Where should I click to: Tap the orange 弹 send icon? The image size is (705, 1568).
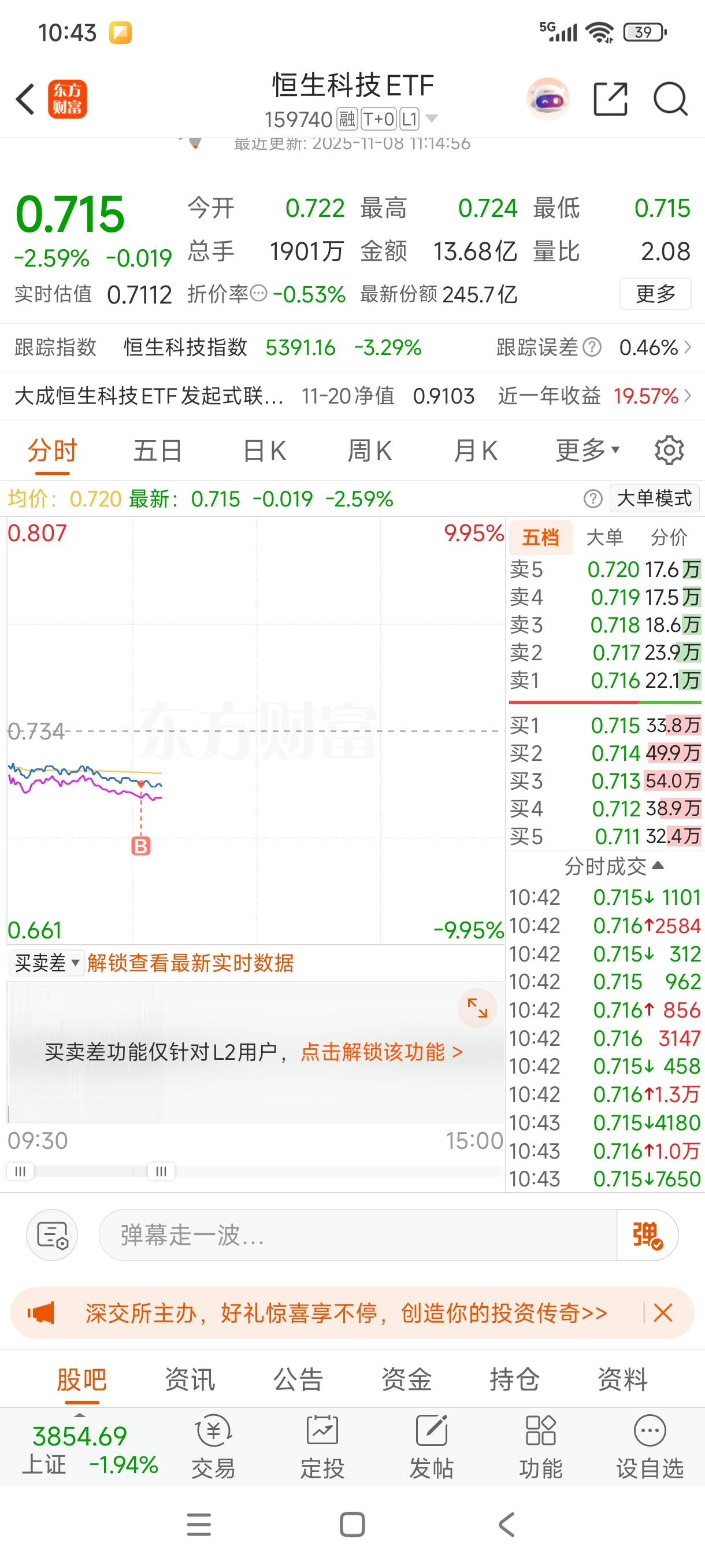(647, 1235)
